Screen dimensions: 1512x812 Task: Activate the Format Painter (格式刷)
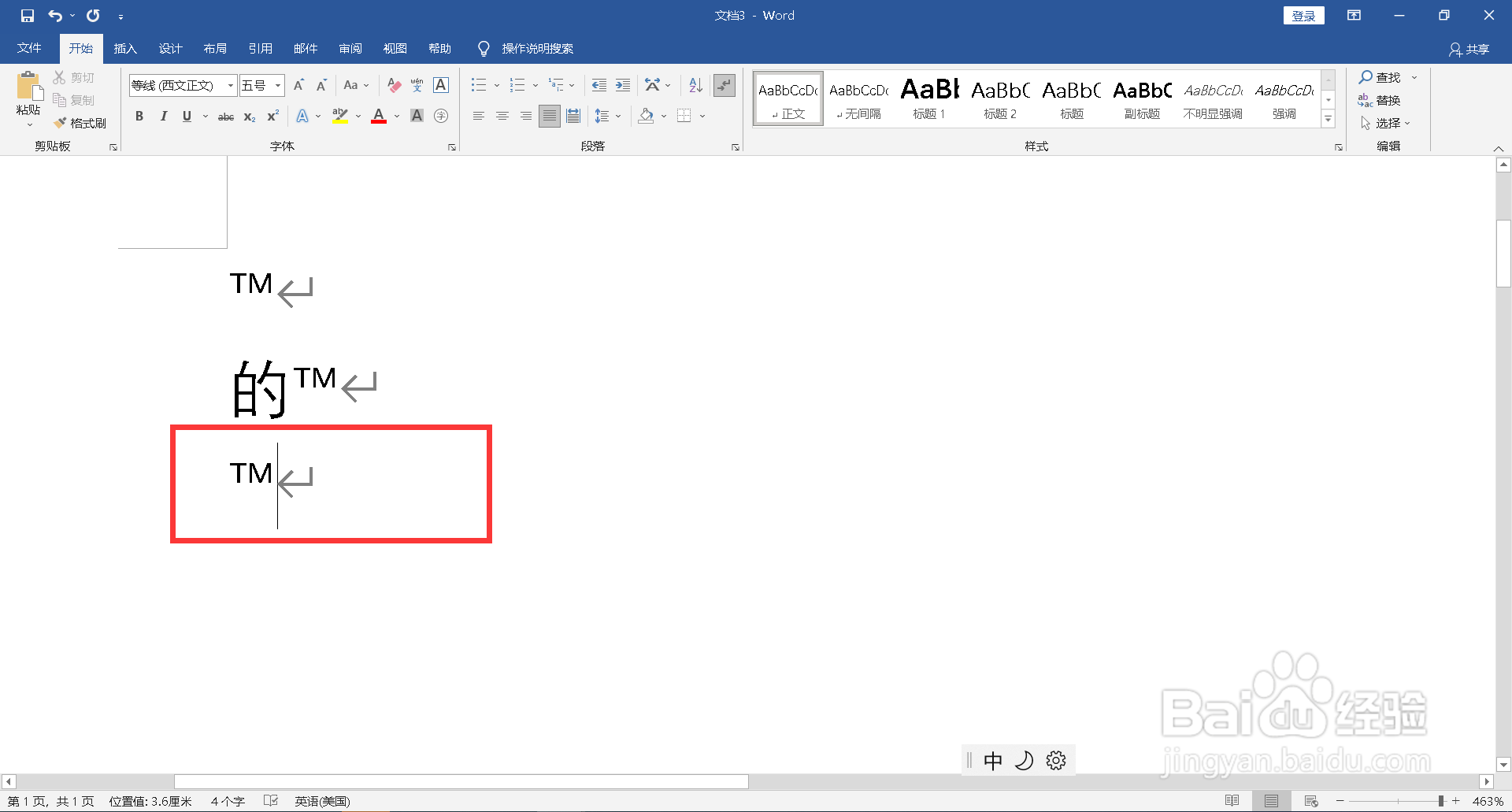coord(80,123)
